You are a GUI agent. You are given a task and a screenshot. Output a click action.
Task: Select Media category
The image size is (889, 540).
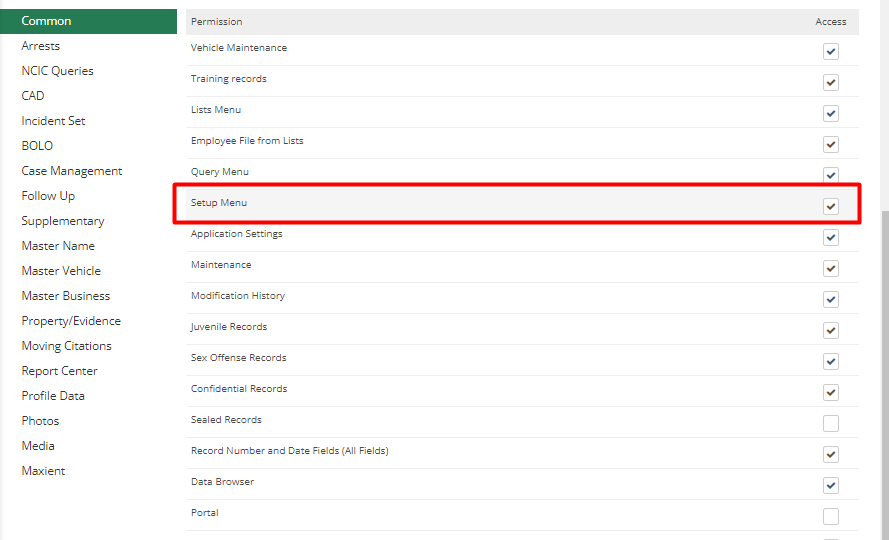coord(38,445)
